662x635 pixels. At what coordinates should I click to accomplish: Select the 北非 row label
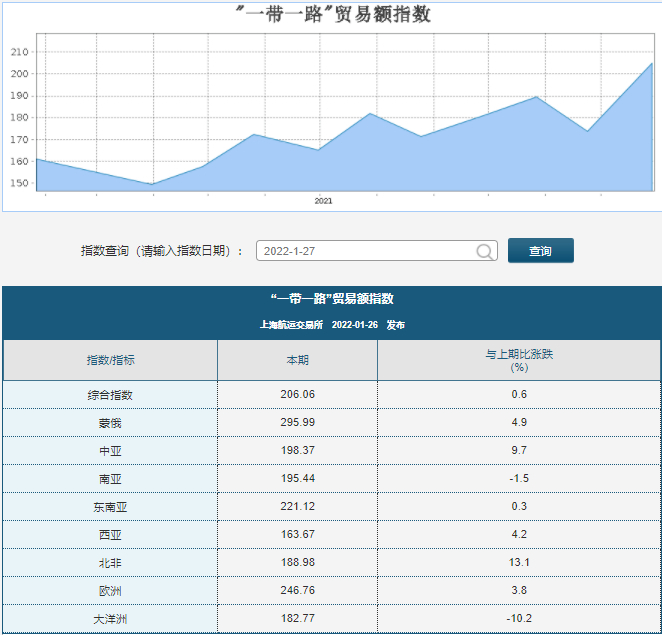110,563
